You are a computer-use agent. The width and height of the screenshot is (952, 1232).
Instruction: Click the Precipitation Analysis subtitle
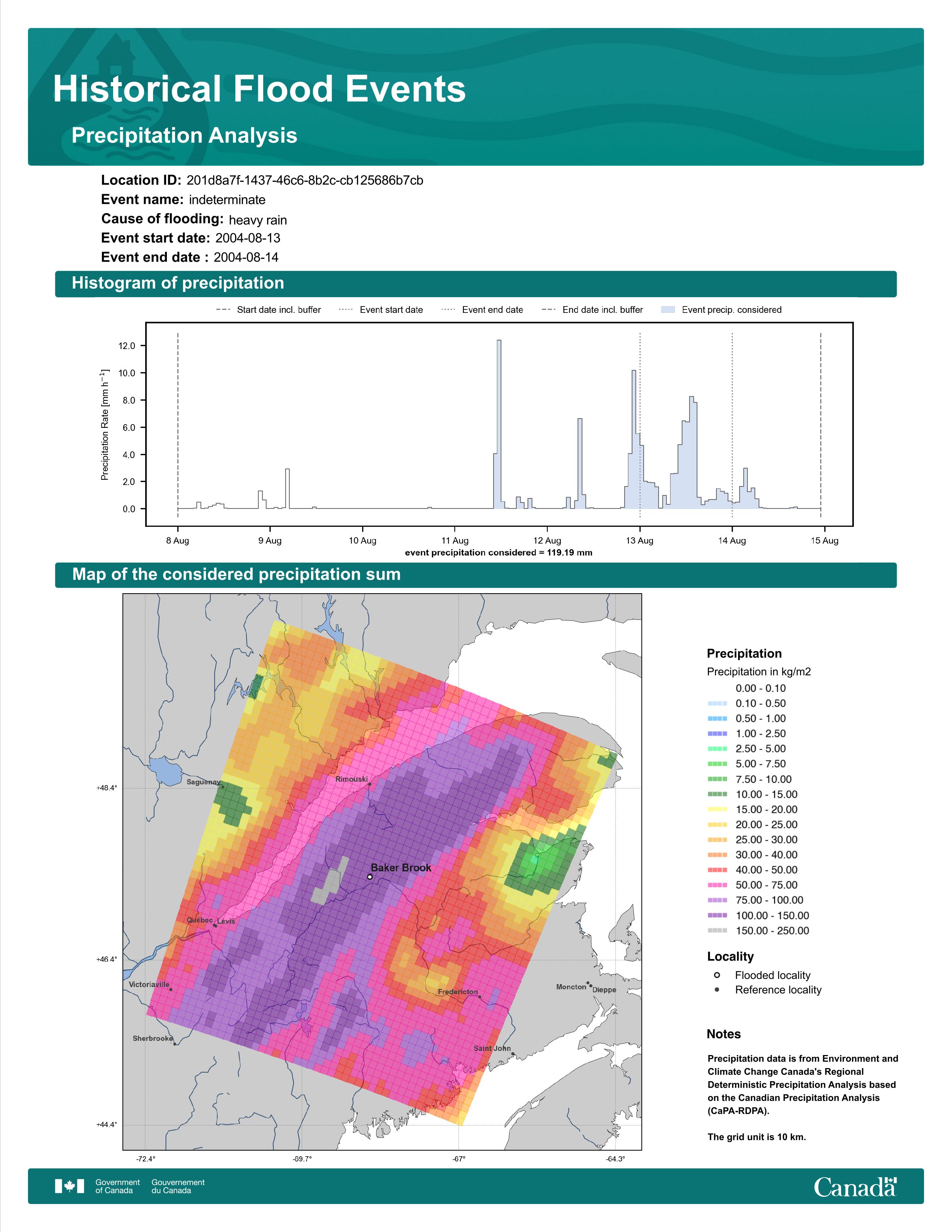click(x=184, y=136)
